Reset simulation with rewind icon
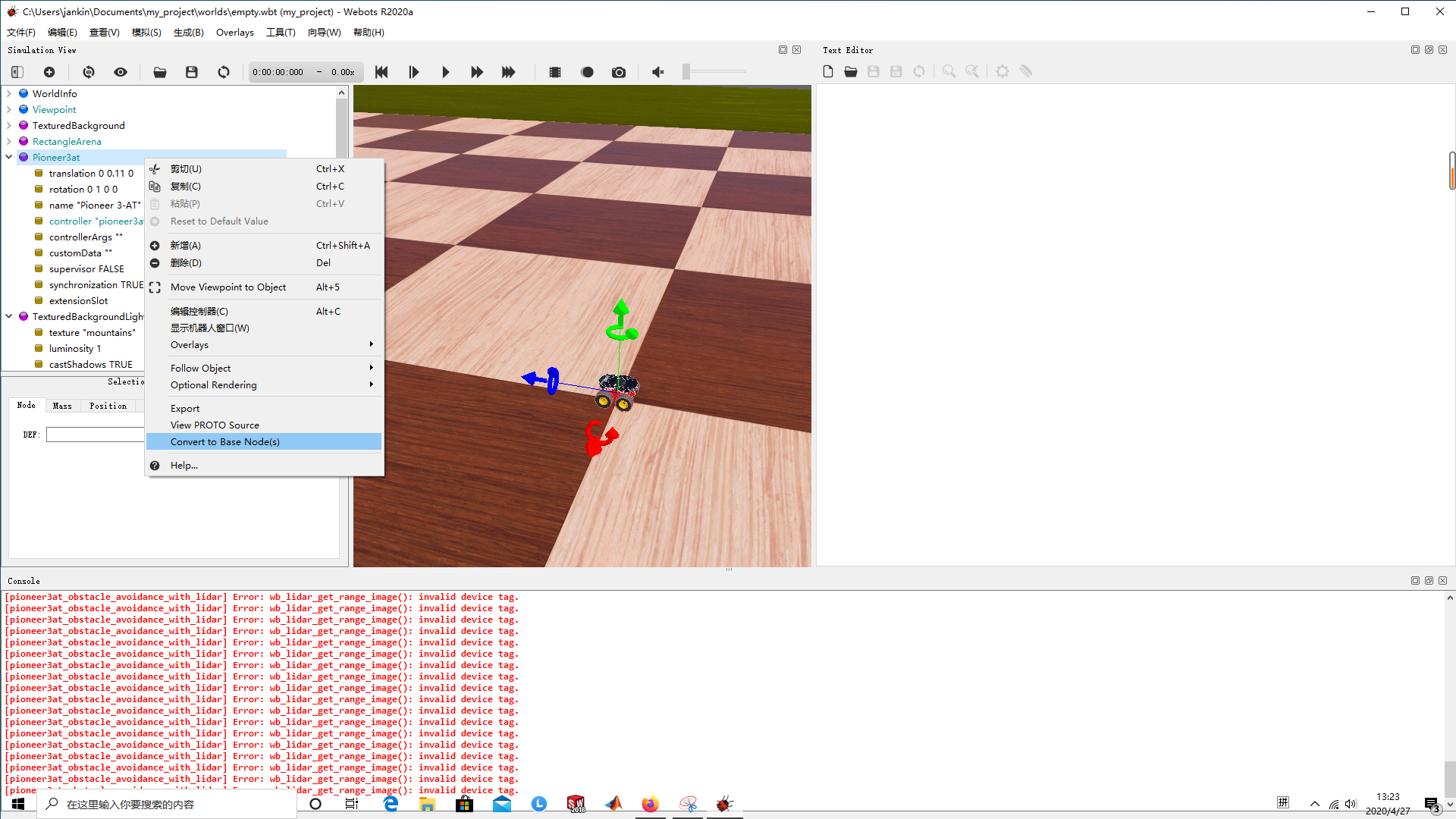 click(x=381, y=72)
